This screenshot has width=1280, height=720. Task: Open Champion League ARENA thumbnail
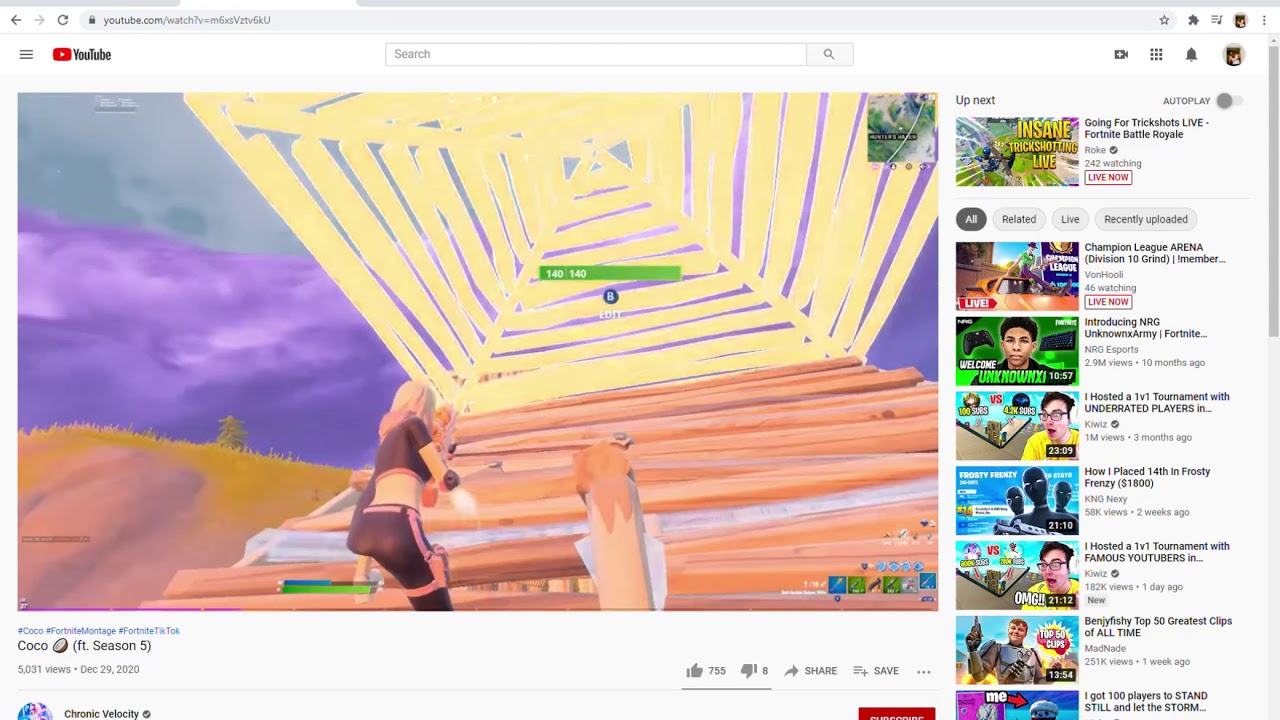(x=1017, y=276)
